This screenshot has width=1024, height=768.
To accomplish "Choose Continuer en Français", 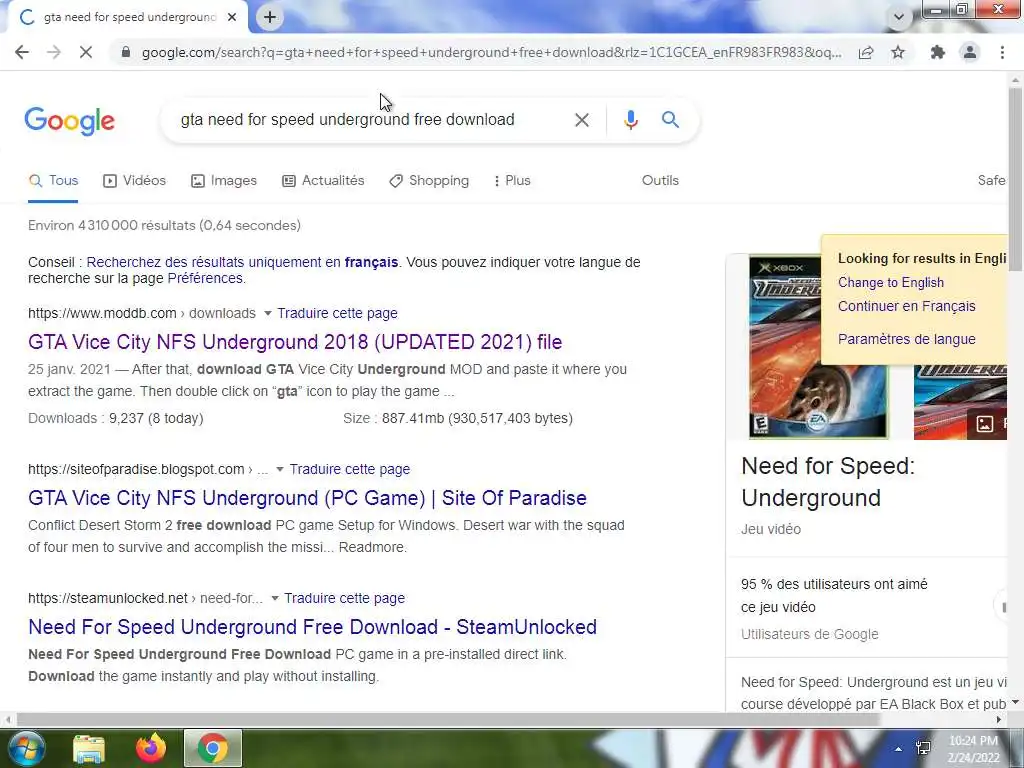I will tap(906, 306).
